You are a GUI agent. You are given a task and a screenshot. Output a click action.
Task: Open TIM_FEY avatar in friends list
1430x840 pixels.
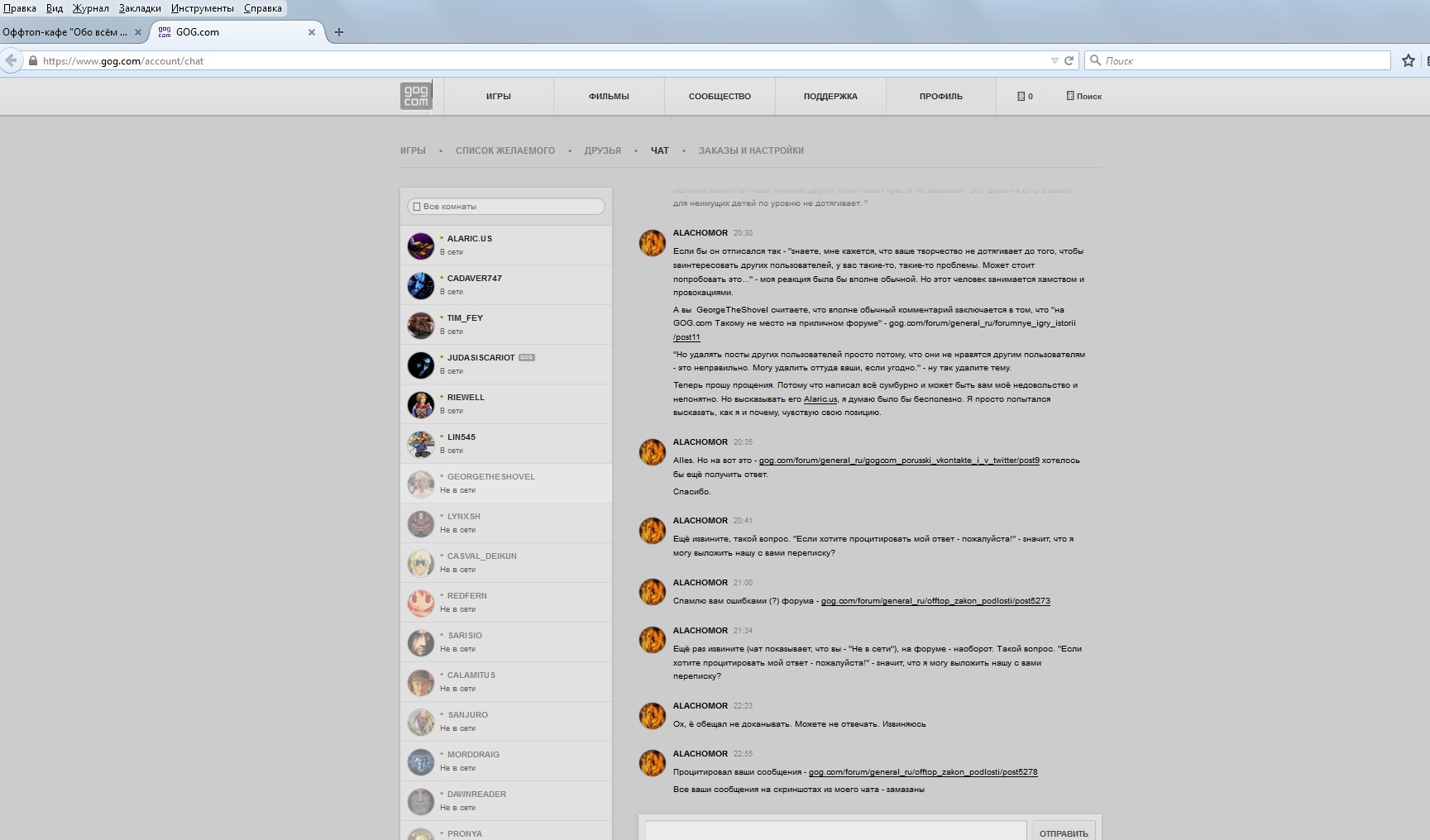tap(421, 325)
